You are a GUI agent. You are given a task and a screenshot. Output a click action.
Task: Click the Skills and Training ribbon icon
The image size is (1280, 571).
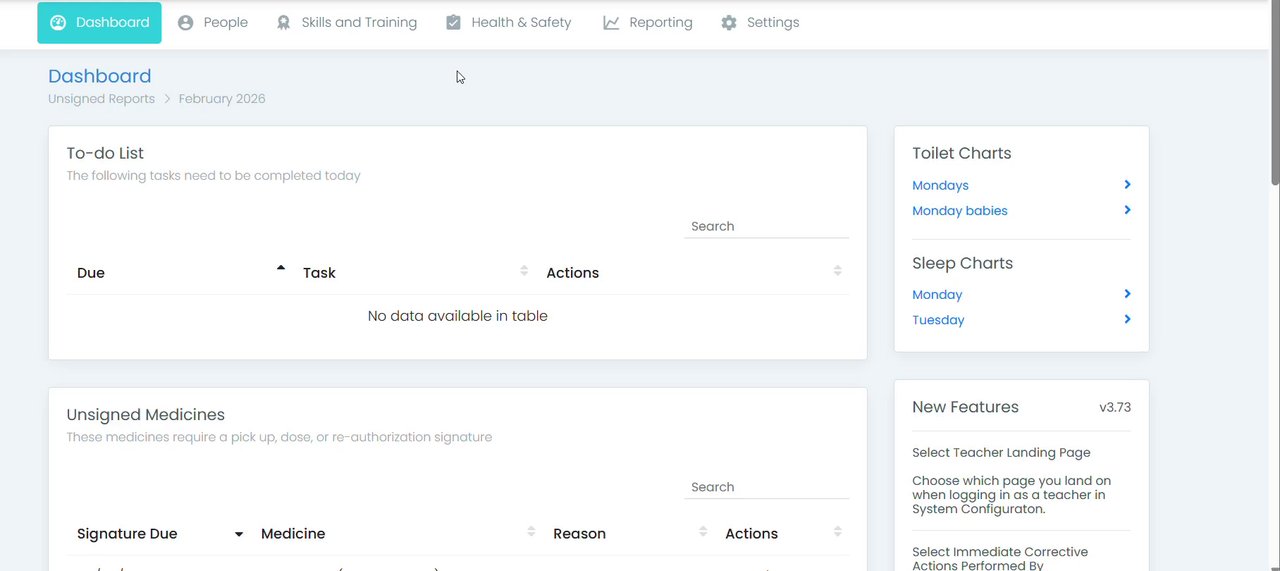click(284, 23)
